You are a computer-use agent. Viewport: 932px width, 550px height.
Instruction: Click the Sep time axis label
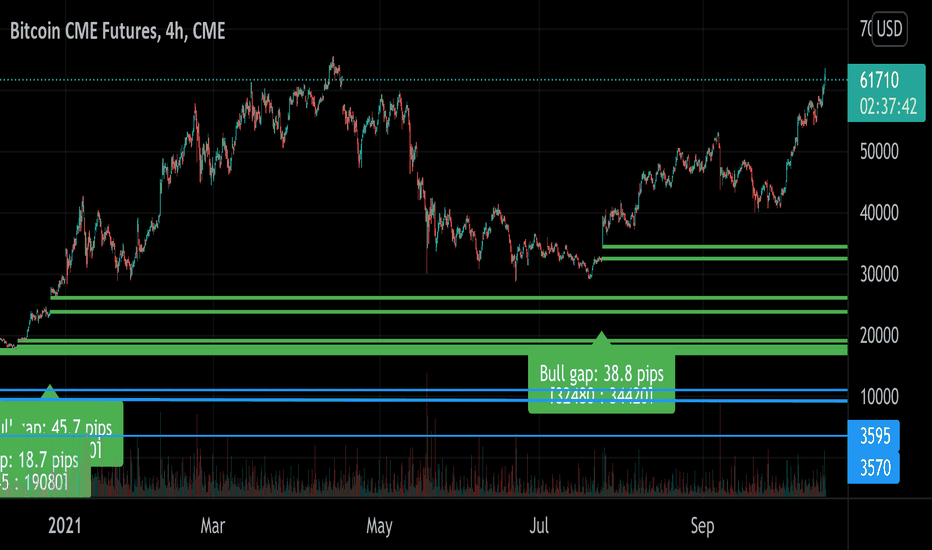pos(702,526)
